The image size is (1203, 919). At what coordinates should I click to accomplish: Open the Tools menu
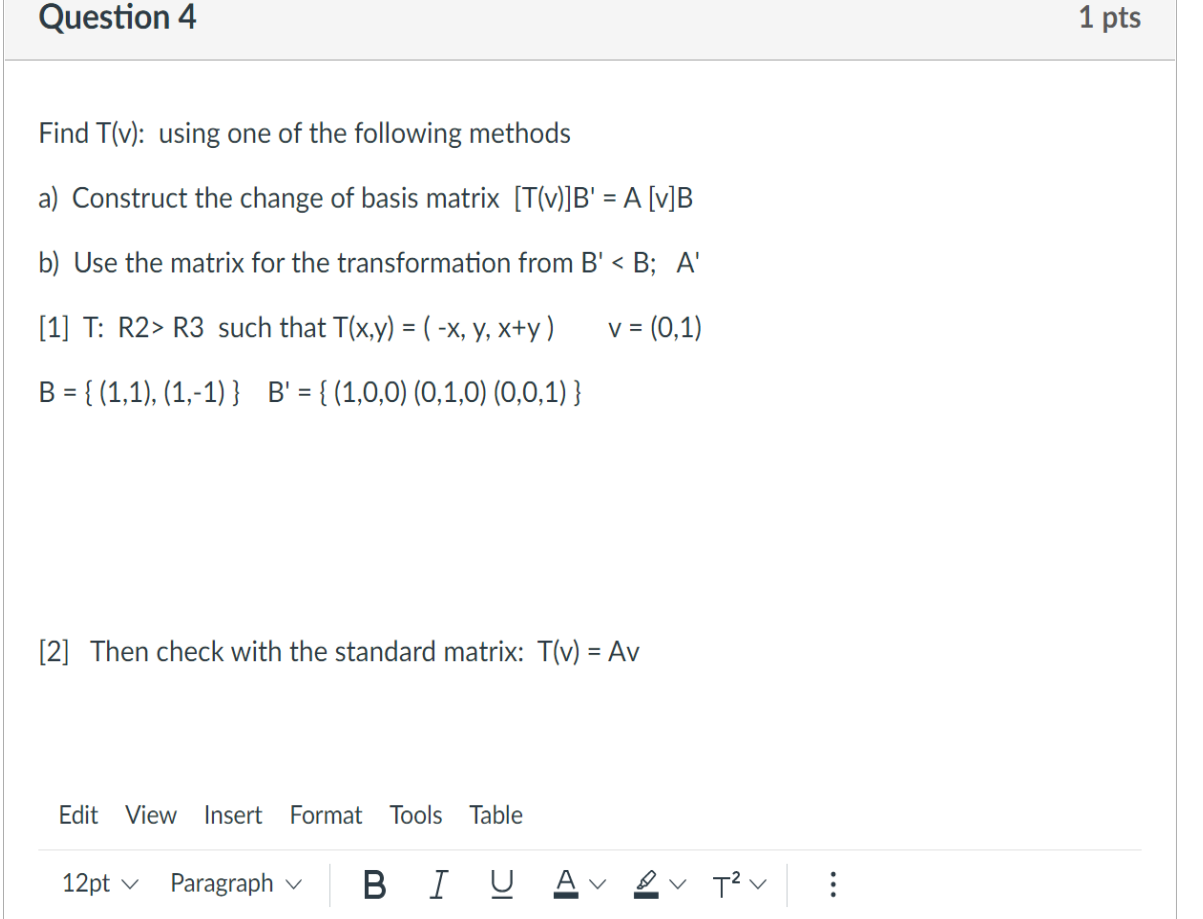click(416, 814)
